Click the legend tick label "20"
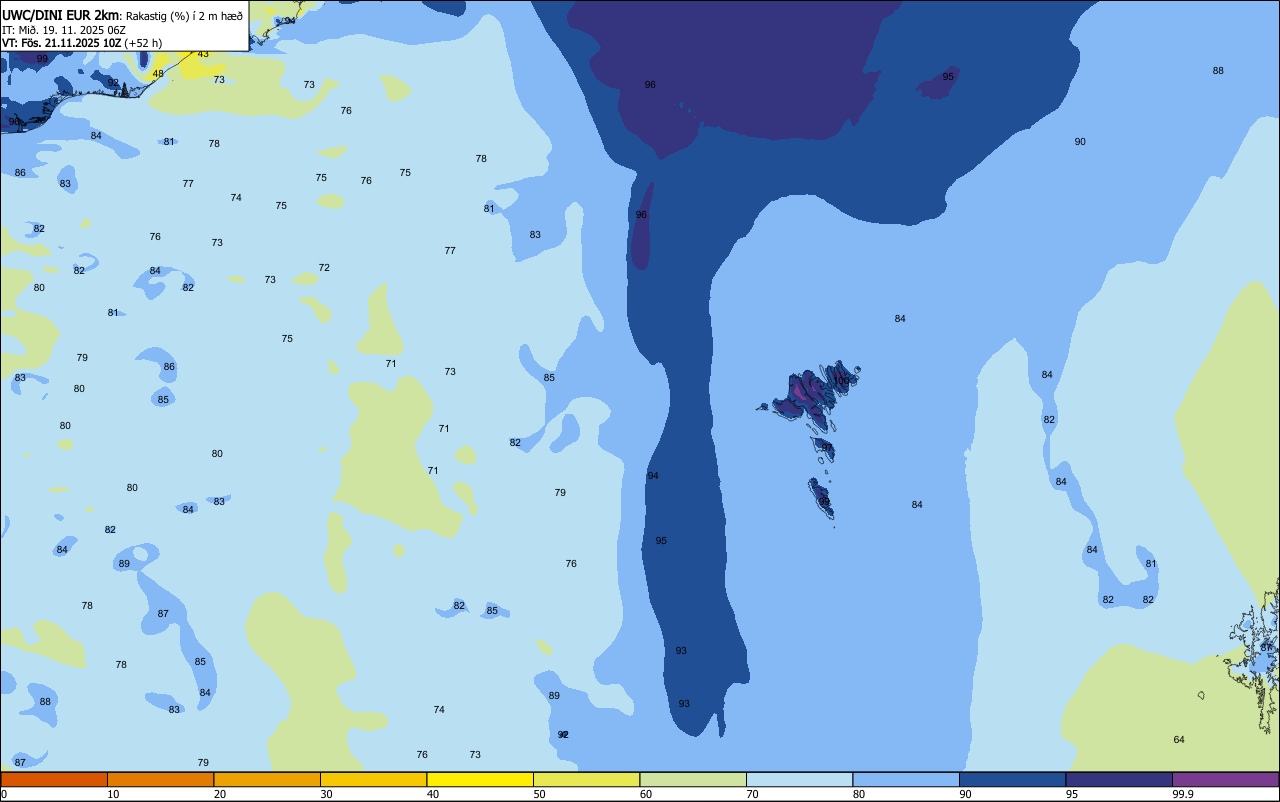 coord(220,794)
